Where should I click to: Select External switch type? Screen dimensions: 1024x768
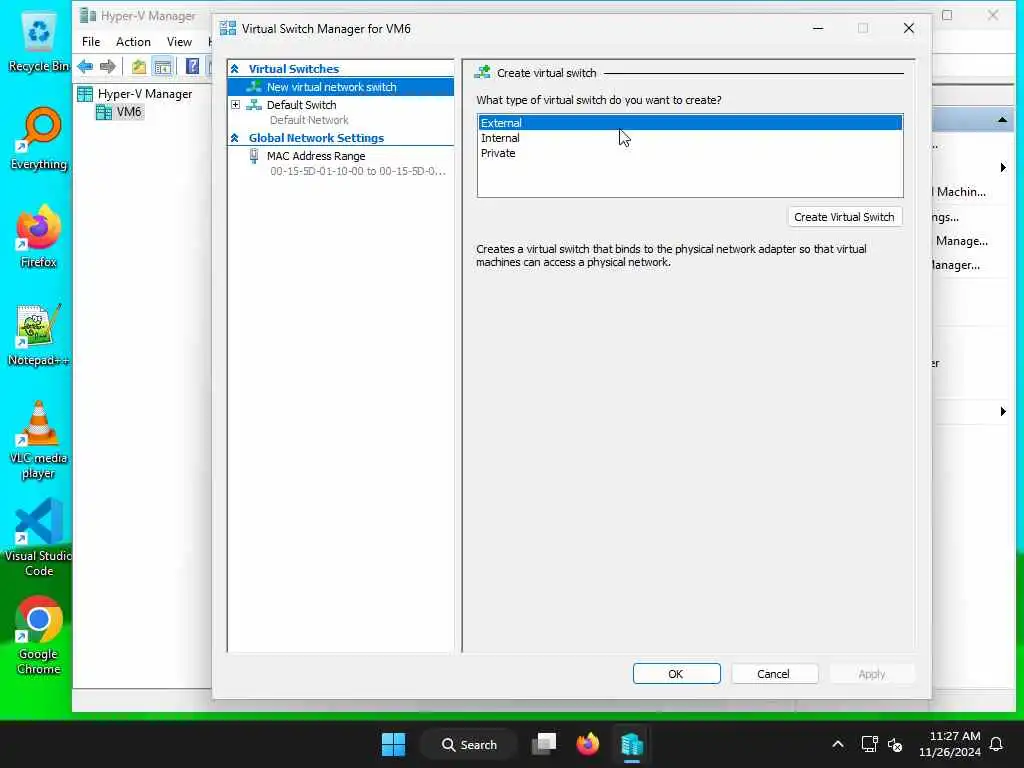tap(690, 123)
